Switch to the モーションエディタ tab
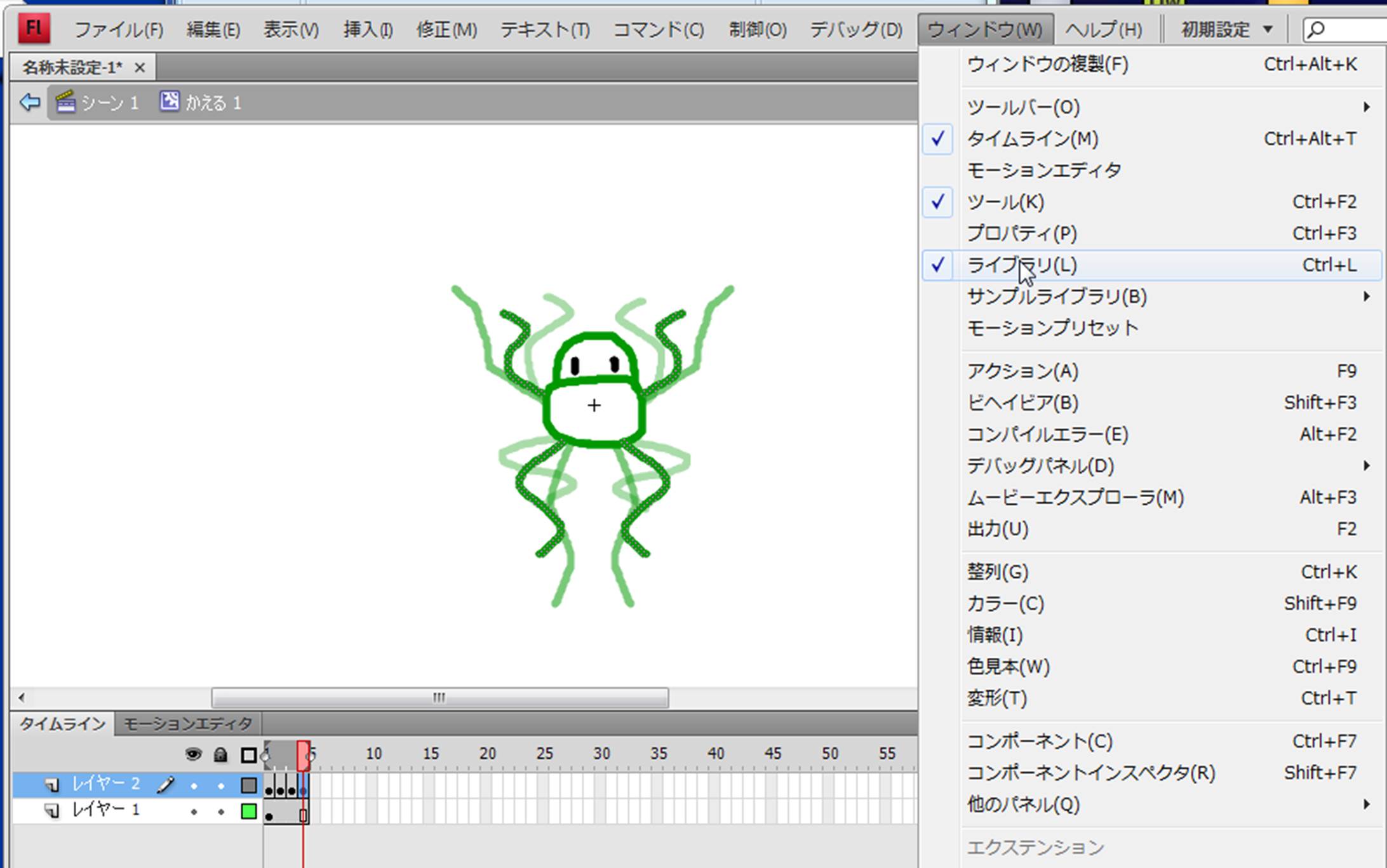Screen dimensions: 1387x868 [187, 723]
